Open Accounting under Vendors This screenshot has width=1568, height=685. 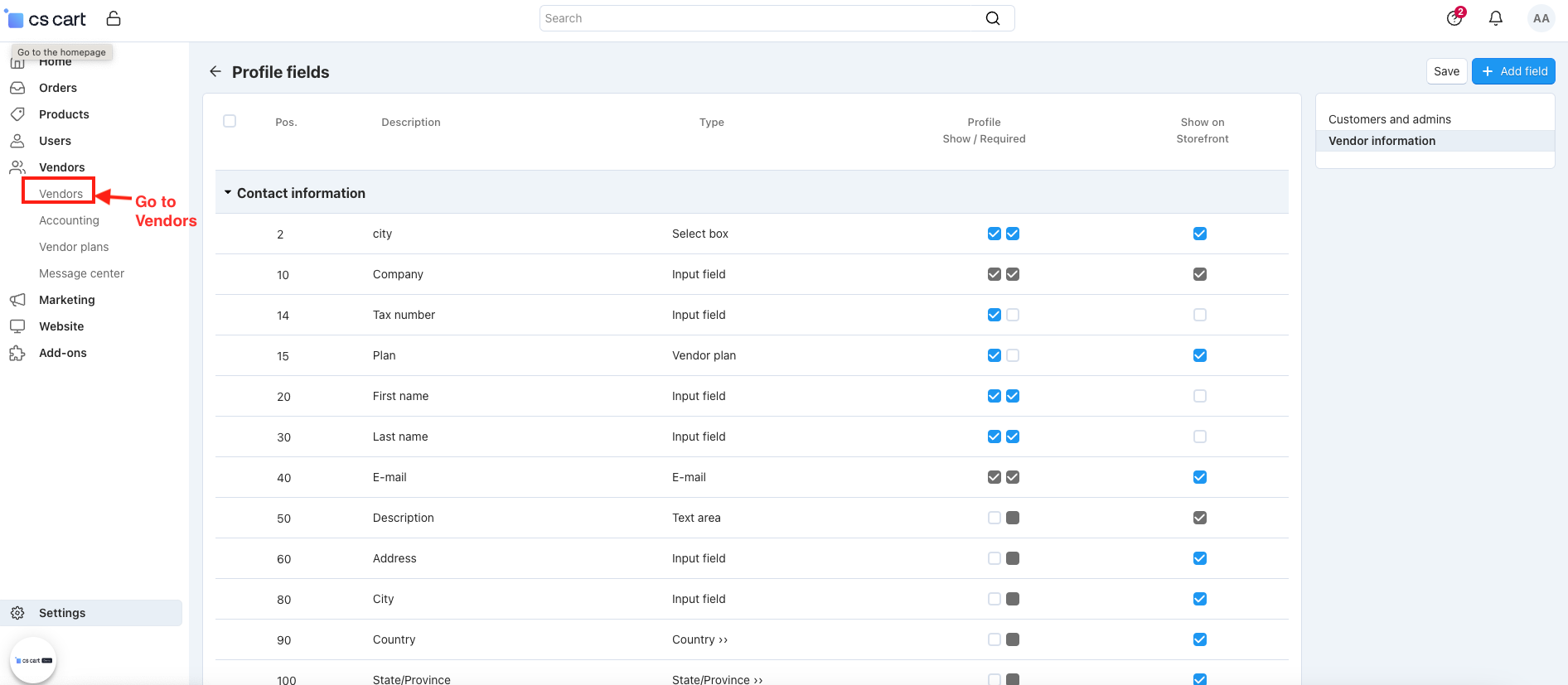[69, 220]
